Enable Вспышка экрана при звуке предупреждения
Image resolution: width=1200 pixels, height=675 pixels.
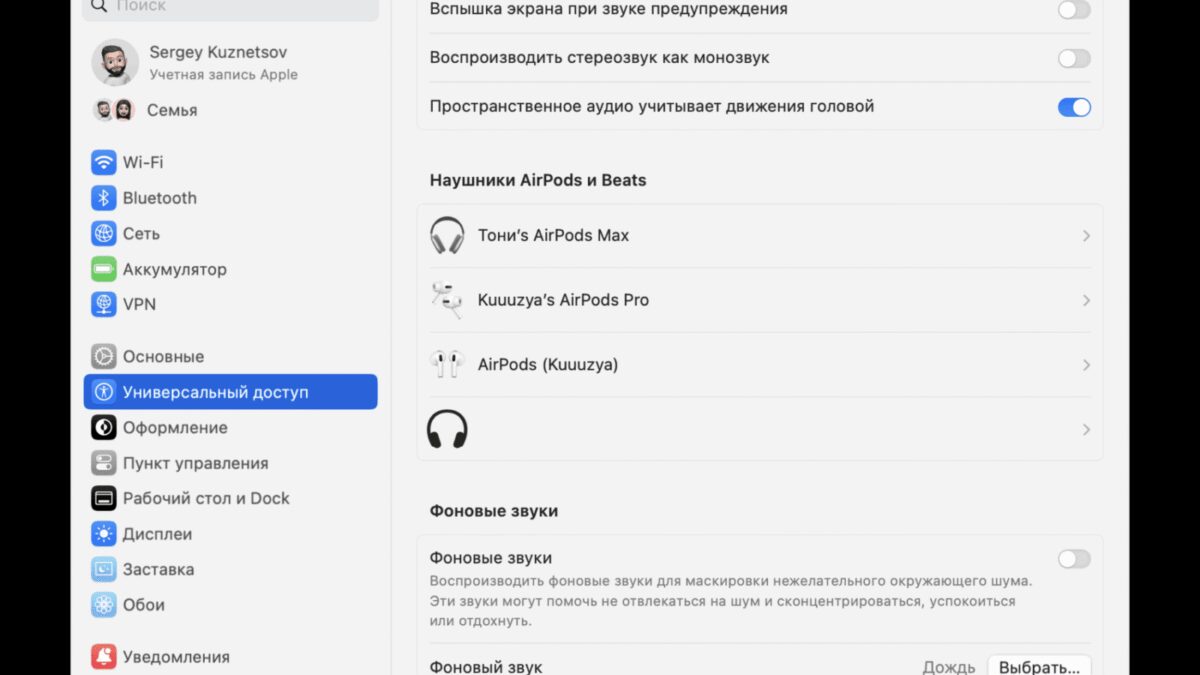(1074, 10)
